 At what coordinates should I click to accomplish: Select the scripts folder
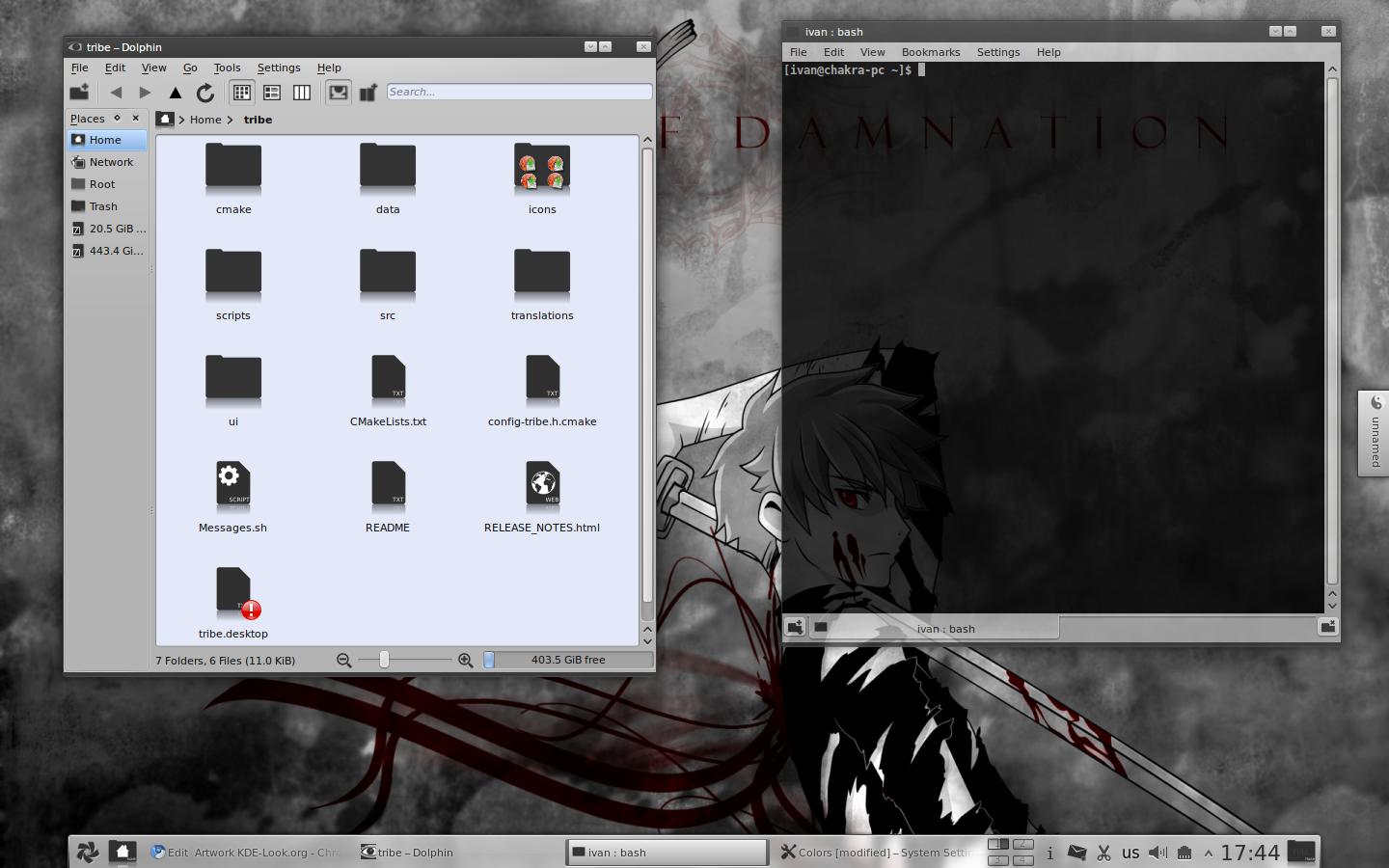click(x=233, y=284)
